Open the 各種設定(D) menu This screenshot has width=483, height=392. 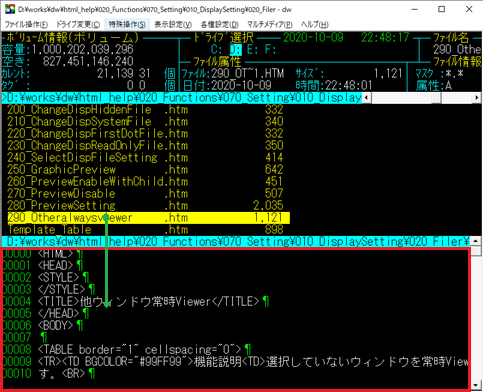(x=219, y=24)
